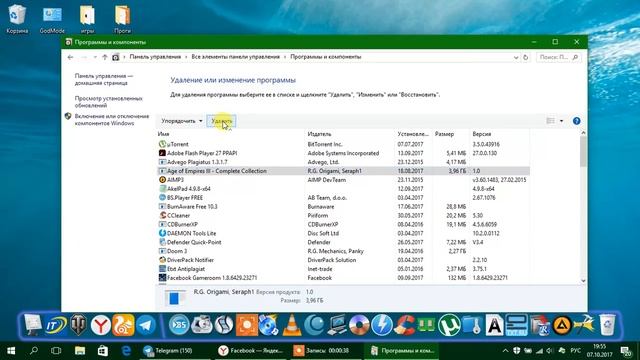Select the AIMP3 entry

coord(343,180)
